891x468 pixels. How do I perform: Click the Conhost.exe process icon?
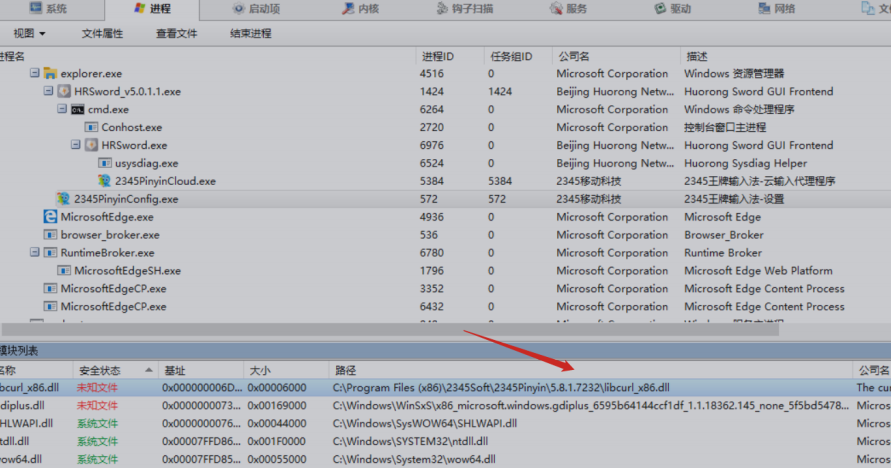[x=91, y=127]
